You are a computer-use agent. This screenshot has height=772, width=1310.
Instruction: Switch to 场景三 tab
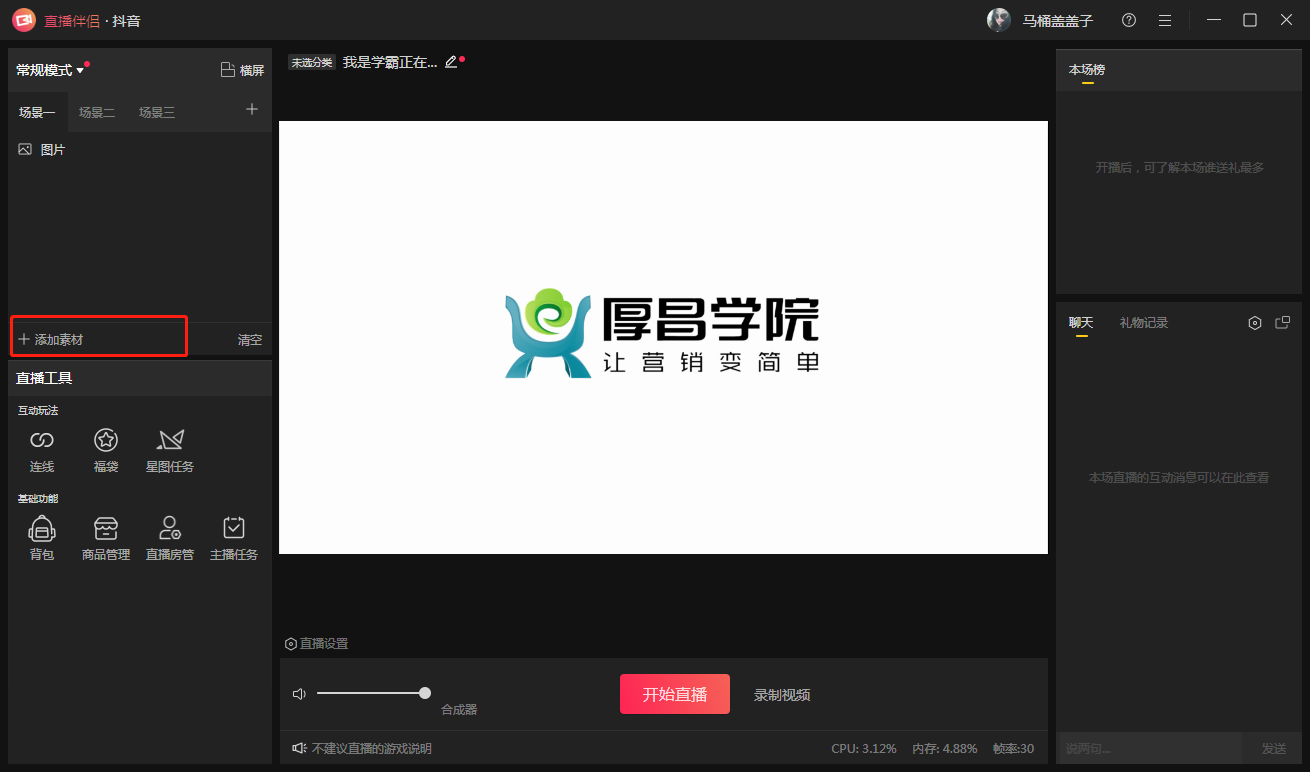(x=157, y=113)
